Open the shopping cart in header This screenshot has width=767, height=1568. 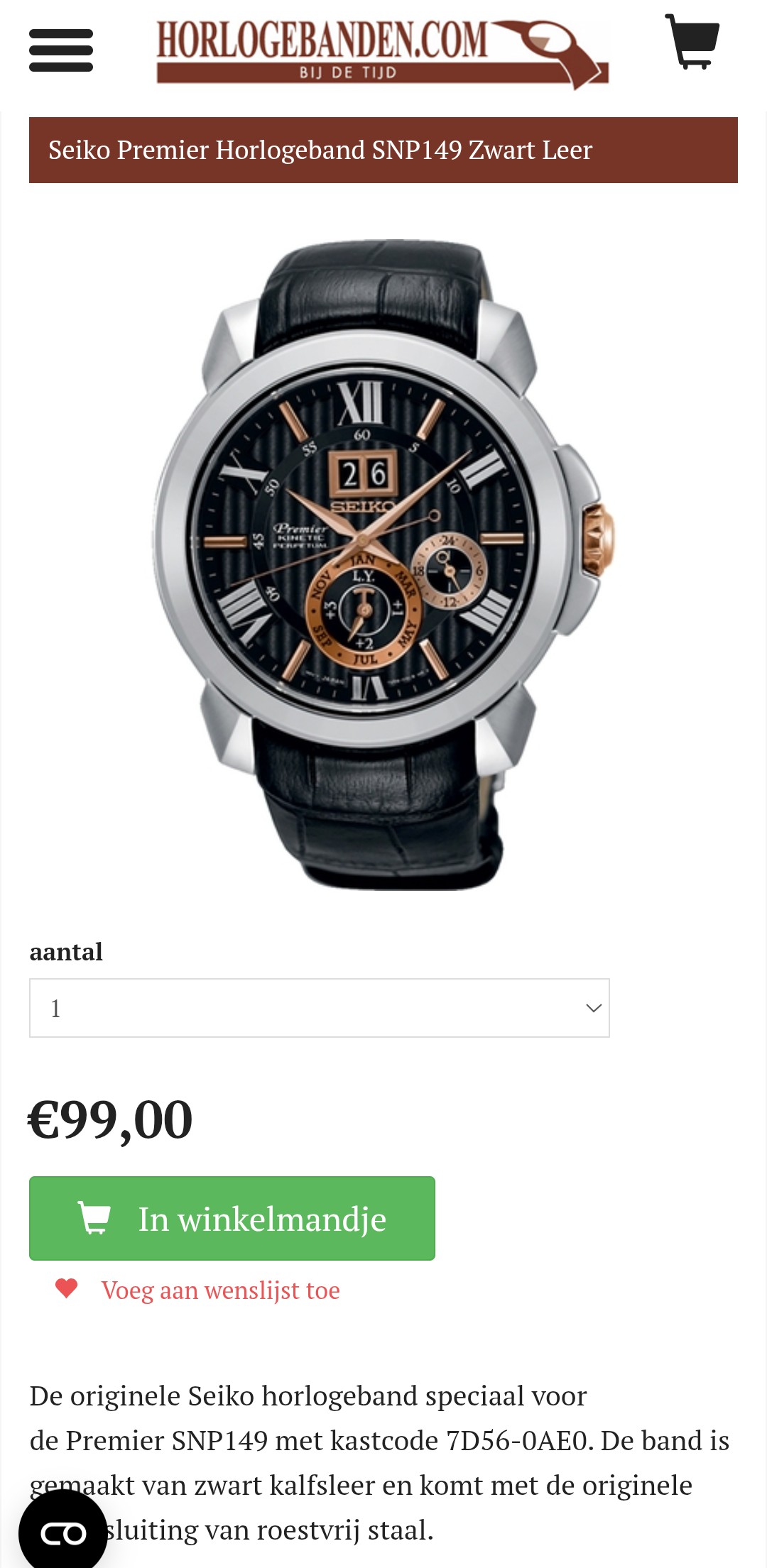coord(692,41)
